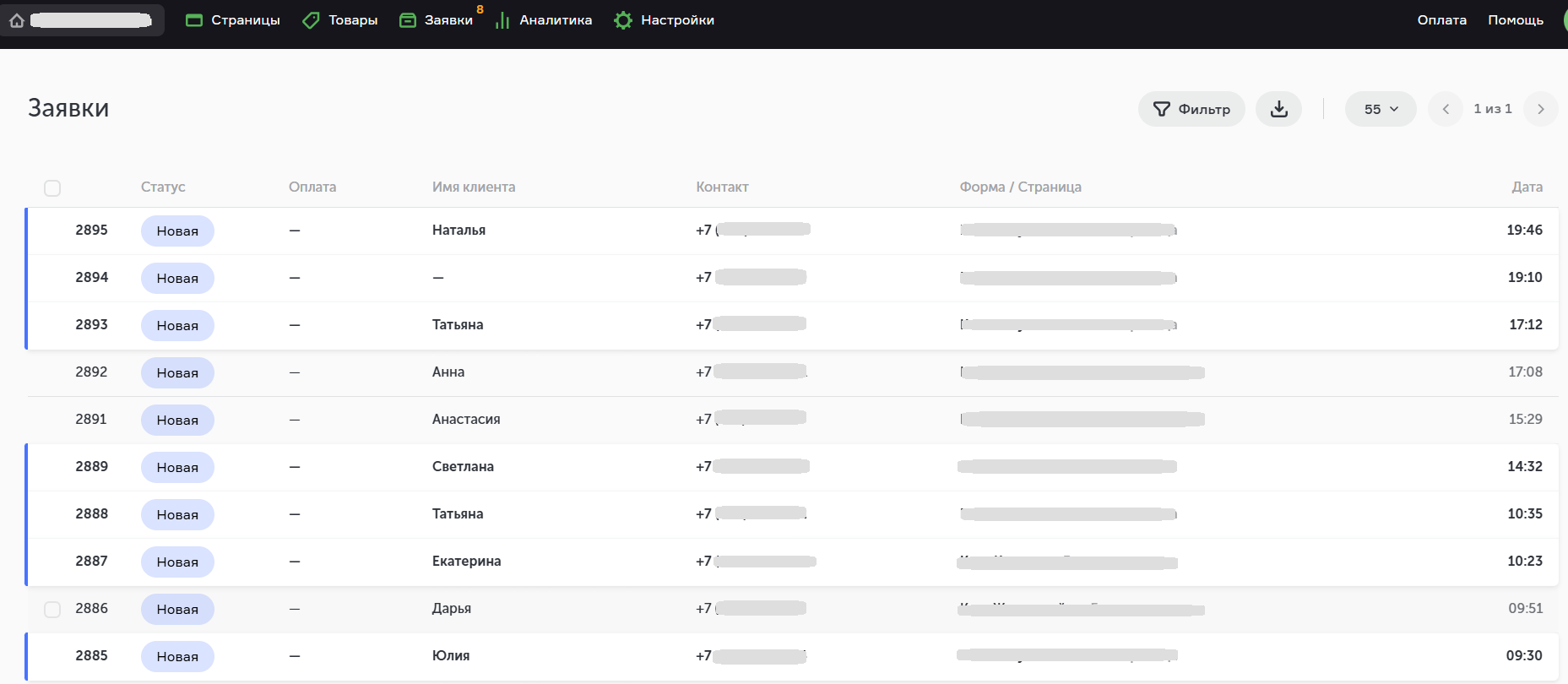Select request number 2895
The width and height of the screenshot is (1568, 684).
coord(91,230)
